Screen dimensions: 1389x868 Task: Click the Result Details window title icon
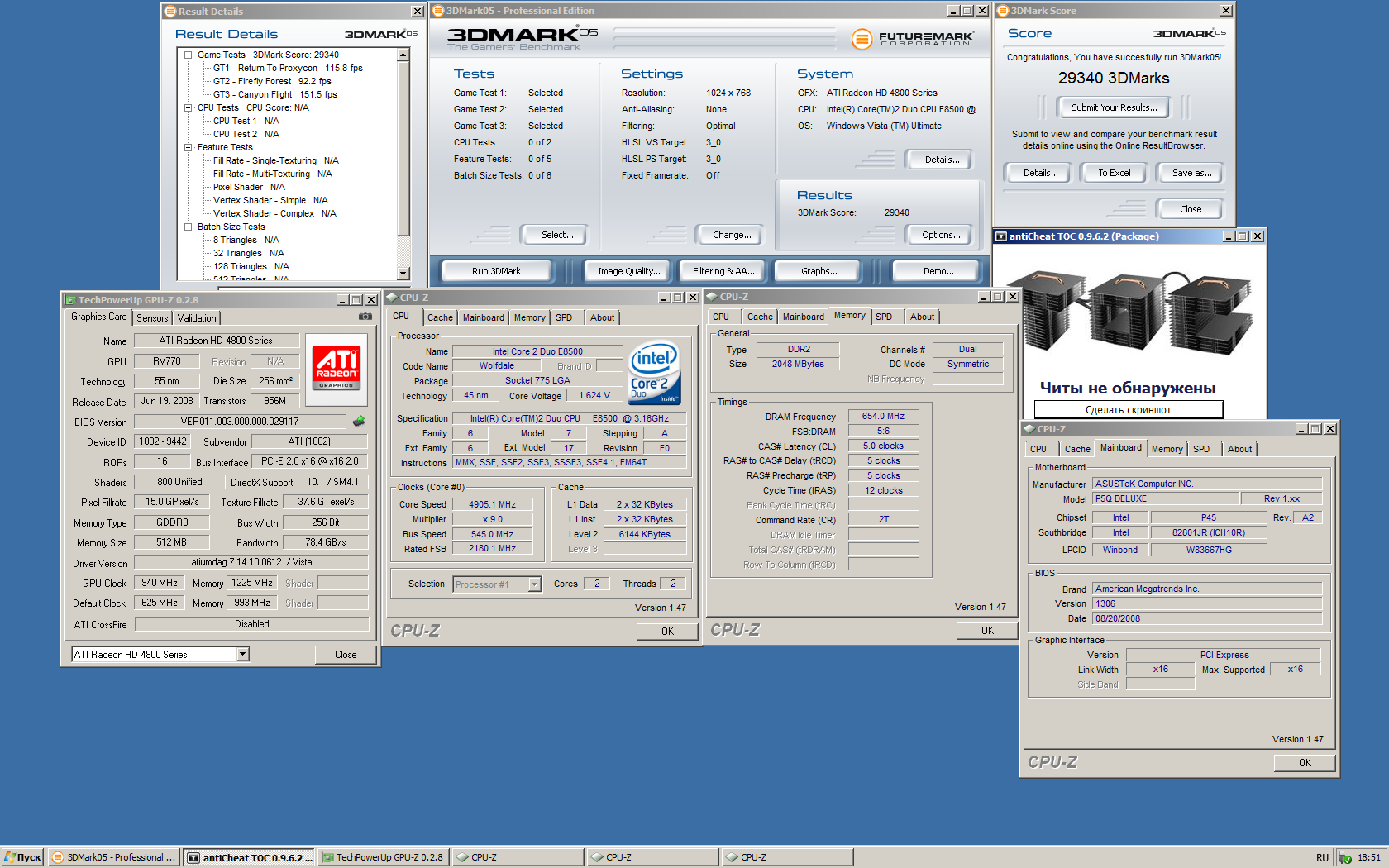tap(170, 12)
